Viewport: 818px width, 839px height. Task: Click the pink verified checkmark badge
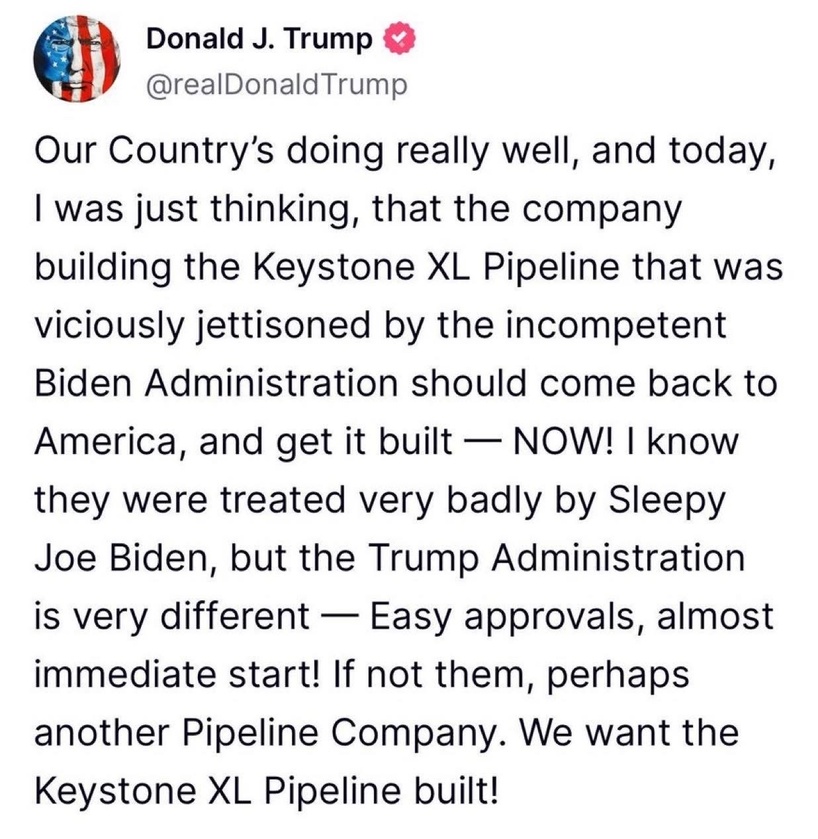pyautogui.click(x=401, y=39)
